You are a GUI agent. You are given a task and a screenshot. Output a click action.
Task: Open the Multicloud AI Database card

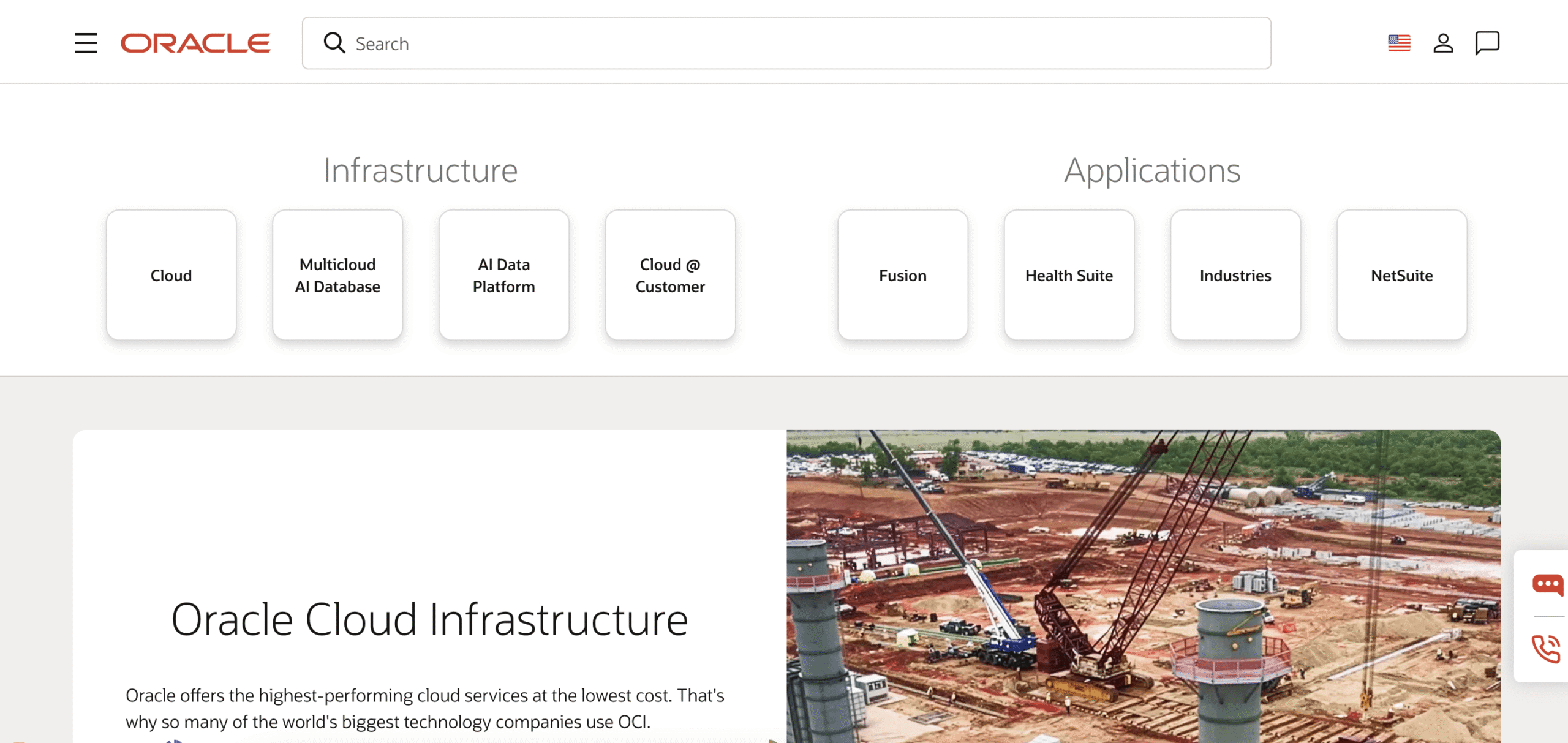coord(337,275)
